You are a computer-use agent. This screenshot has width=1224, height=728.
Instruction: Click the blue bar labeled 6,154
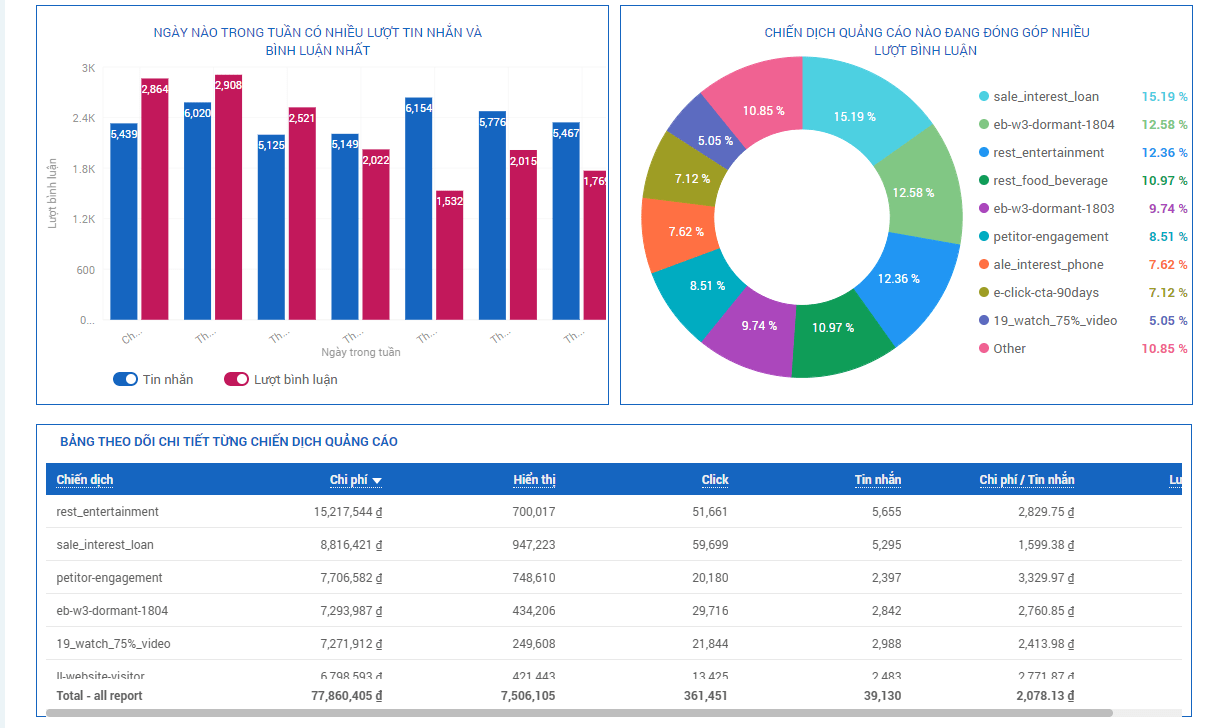pos(419,209)
